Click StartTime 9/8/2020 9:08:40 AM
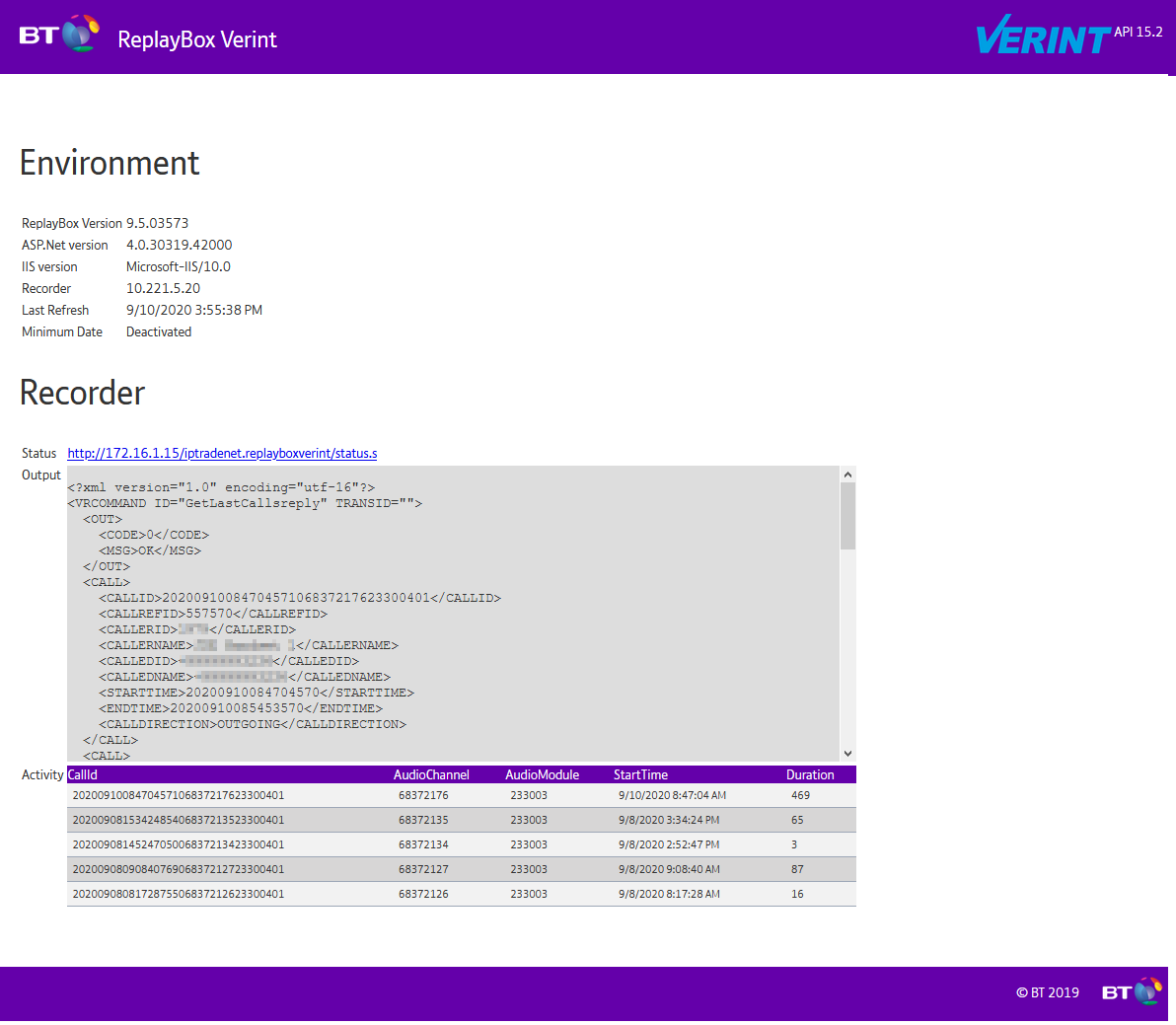The width and height of the screenshot is (1176, 1025). point(669,870)
